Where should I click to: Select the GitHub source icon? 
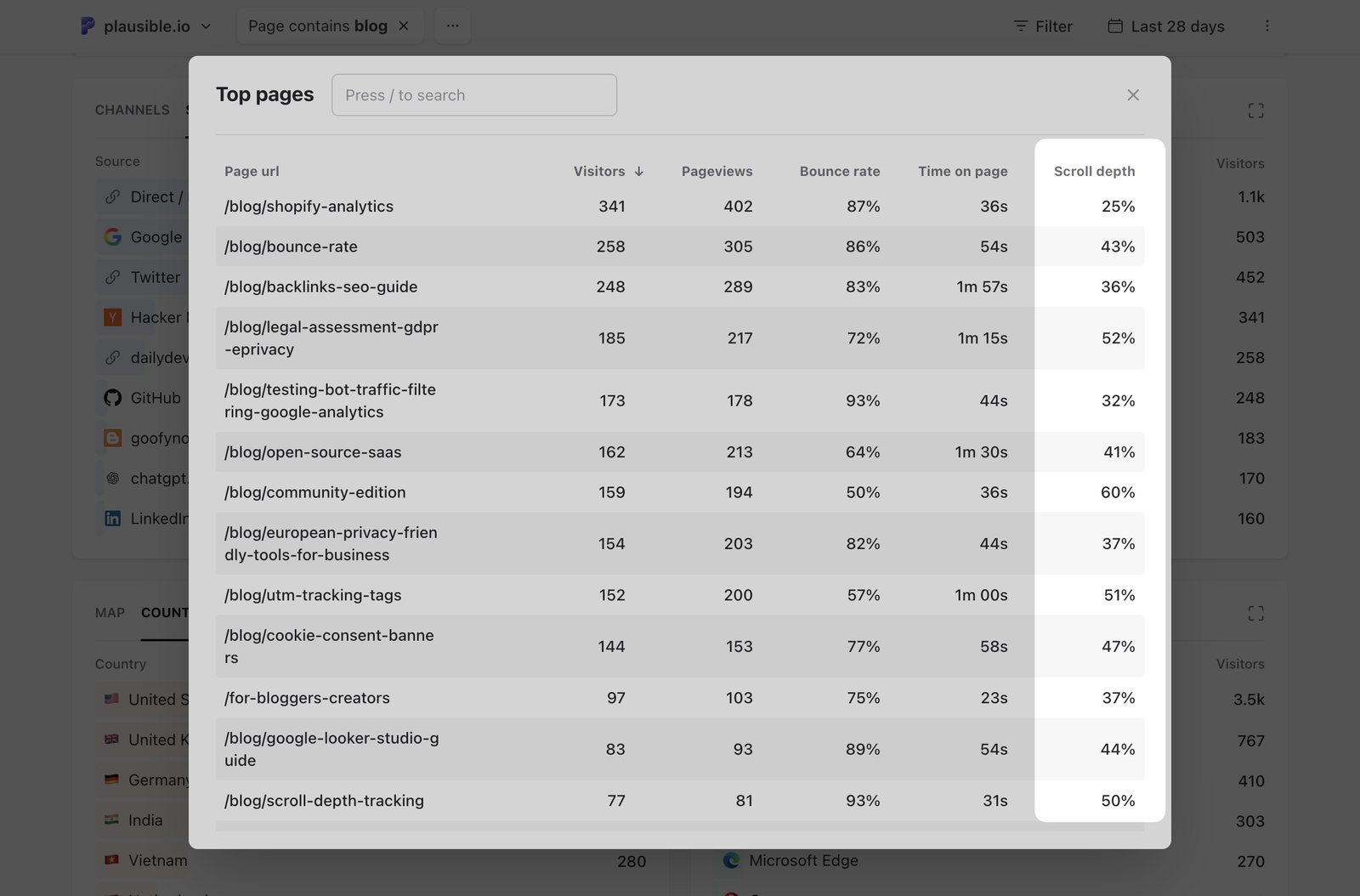pos(112,398)
